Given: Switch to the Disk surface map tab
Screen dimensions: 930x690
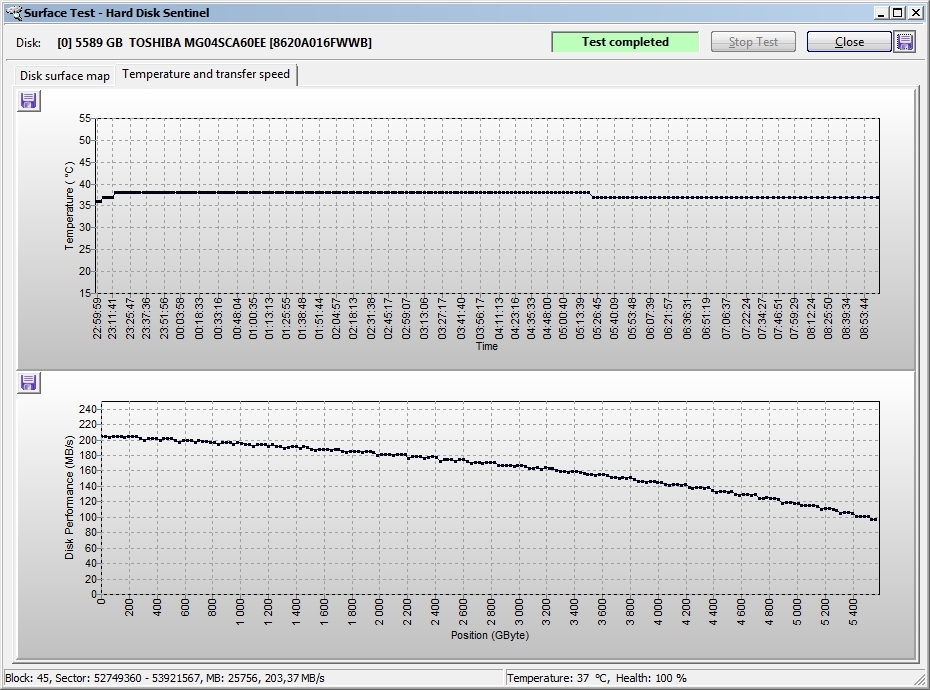Looking at the screenshot, I should pyautogui.click(x=65, y=76).
